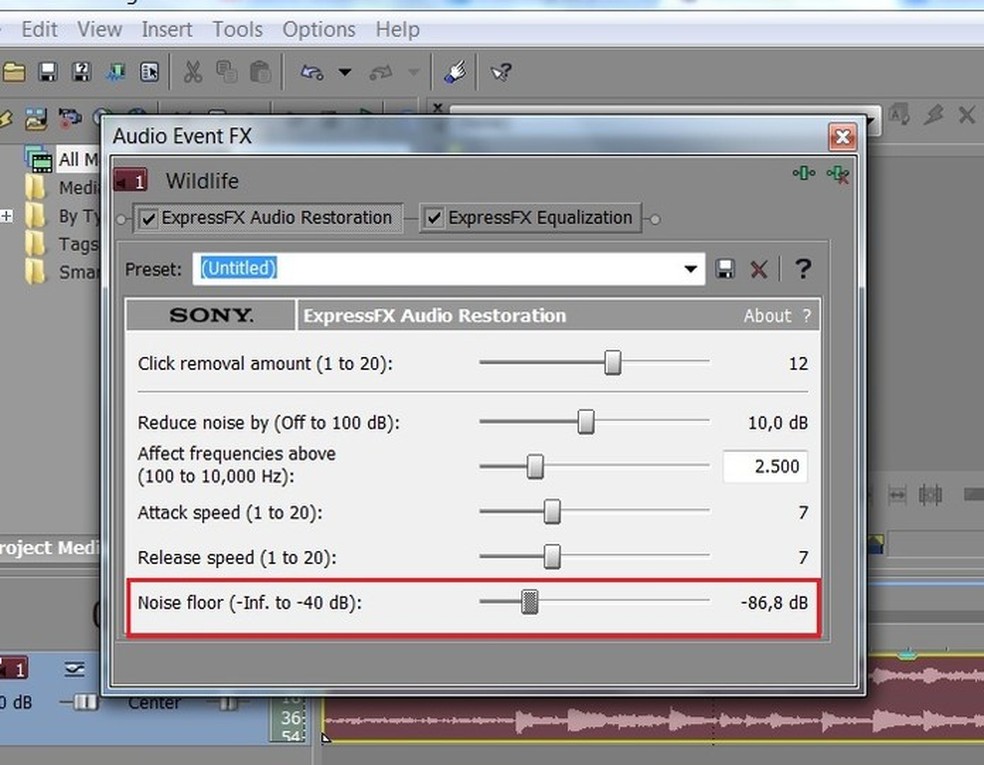Click the interactive tutorials hand icon

(x=455, y=72)
